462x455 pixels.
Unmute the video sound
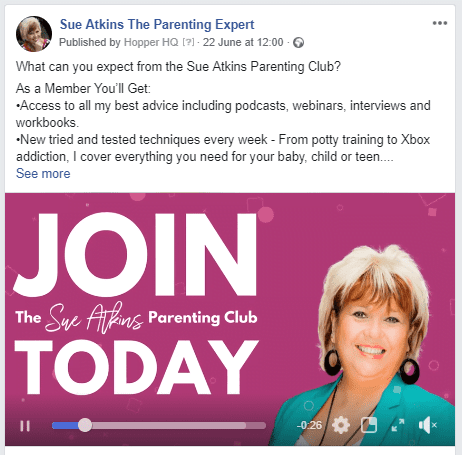click(427, 425)
